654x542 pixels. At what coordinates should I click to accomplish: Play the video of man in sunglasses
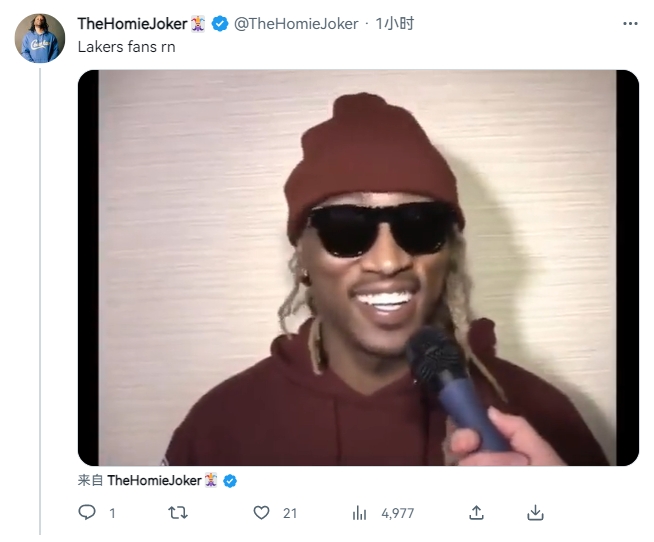(x=358, y=268)
